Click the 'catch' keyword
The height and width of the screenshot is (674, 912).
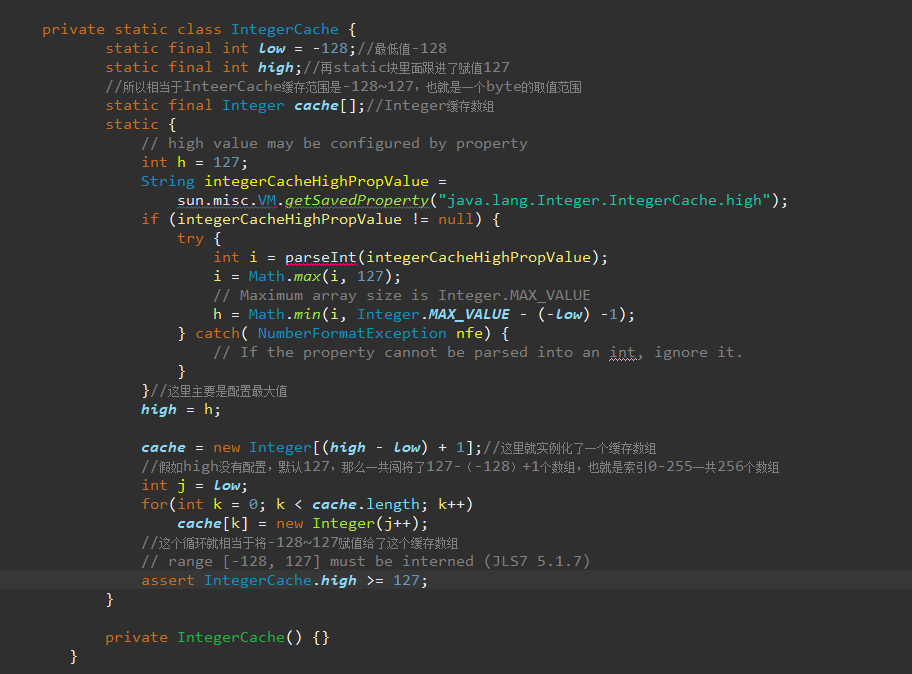tap(218, 333)
